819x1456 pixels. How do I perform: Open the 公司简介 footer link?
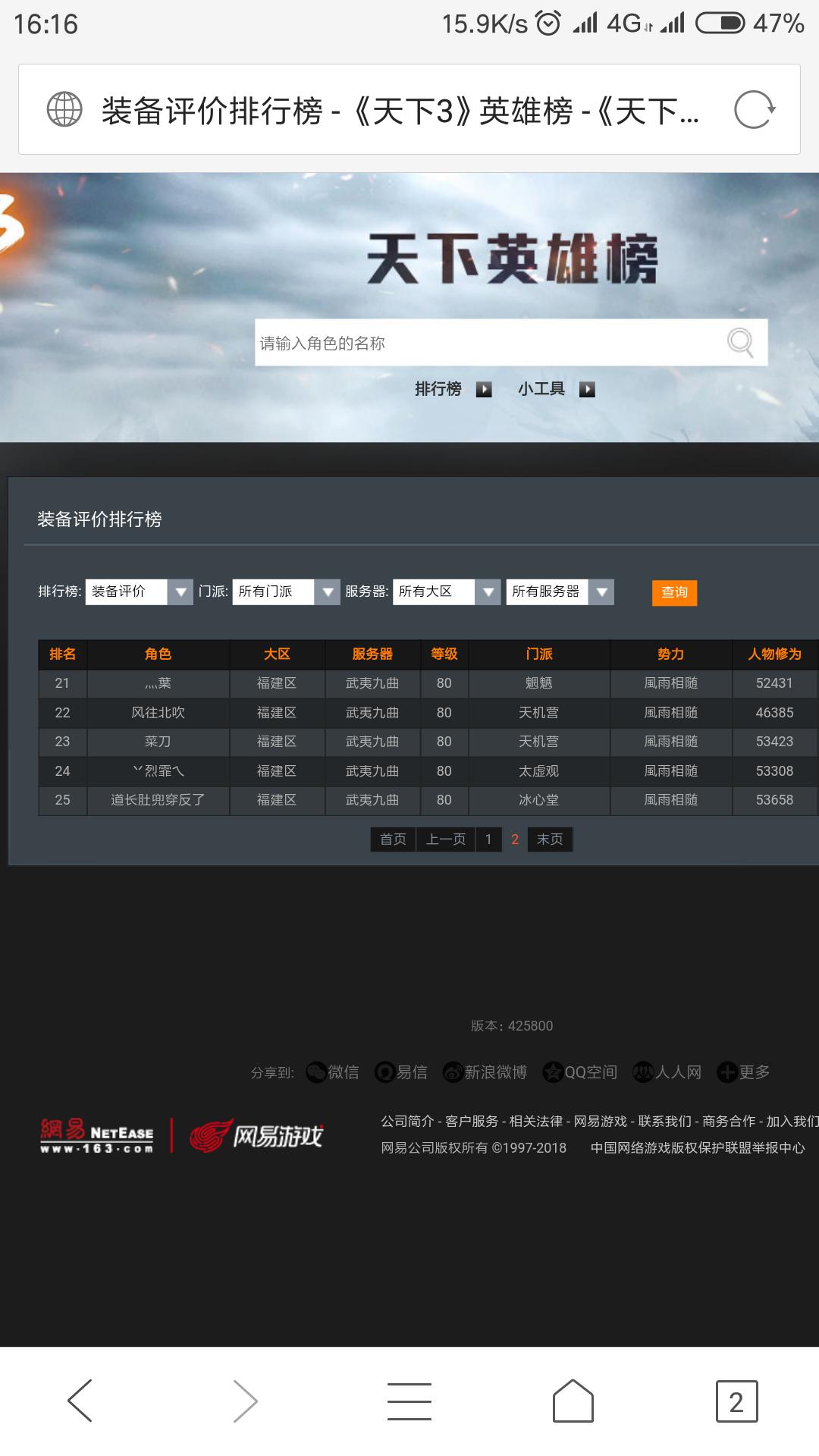(407, 1121)
